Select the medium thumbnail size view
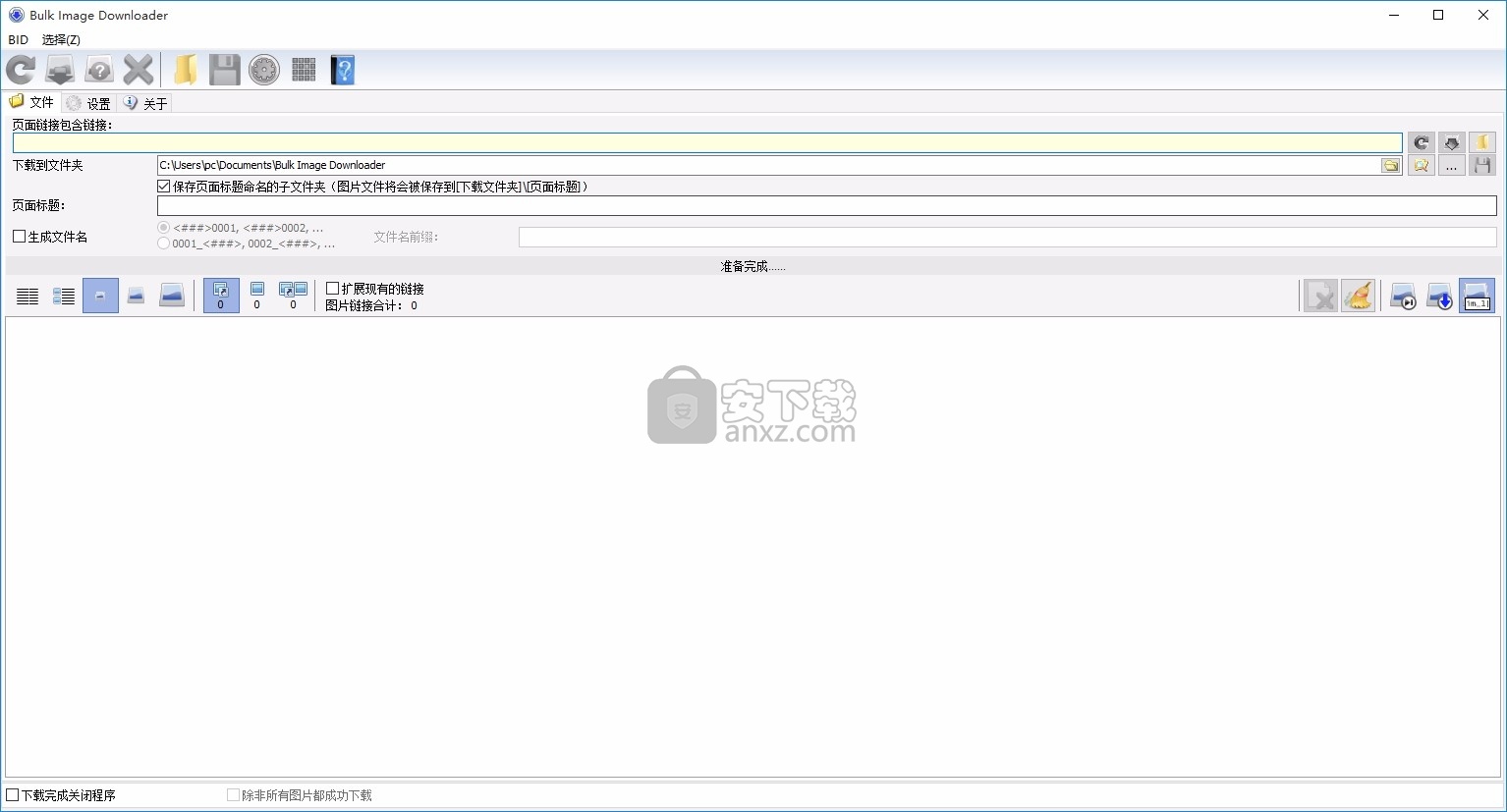The image size is (1507, 812). click(x=137, y=296)
